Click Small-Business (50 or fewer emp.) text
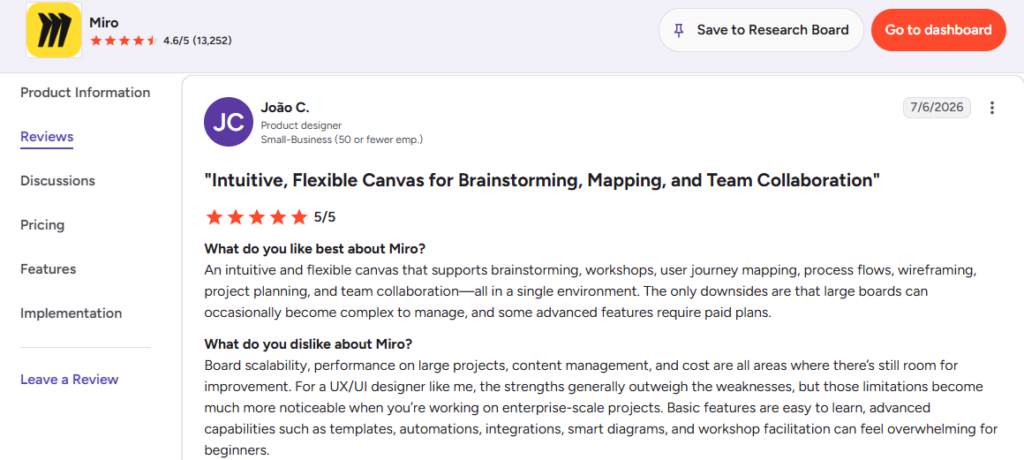 (342, 139)
